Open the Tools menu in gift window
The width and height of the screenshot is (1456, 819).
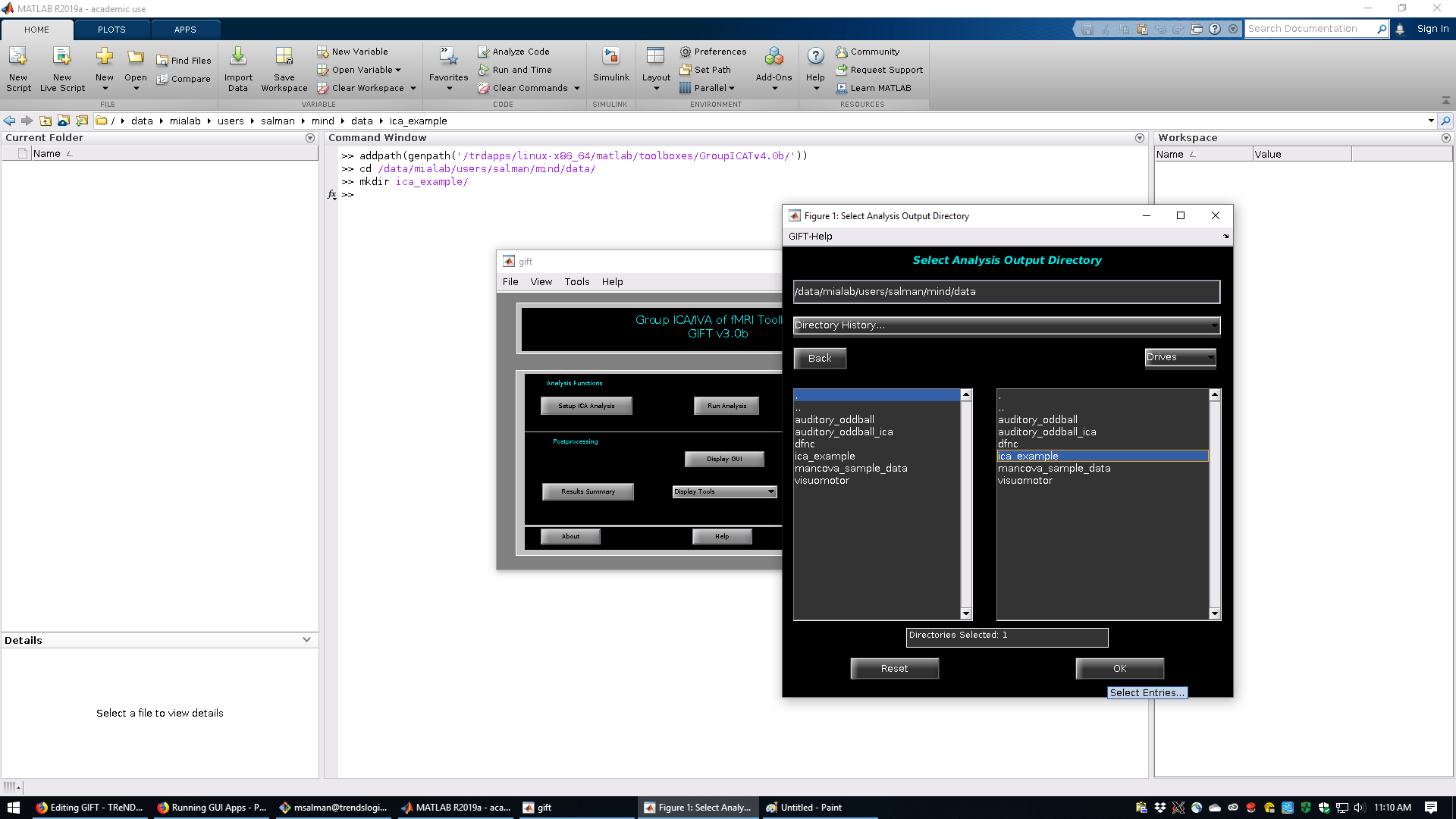click(577, 282)
